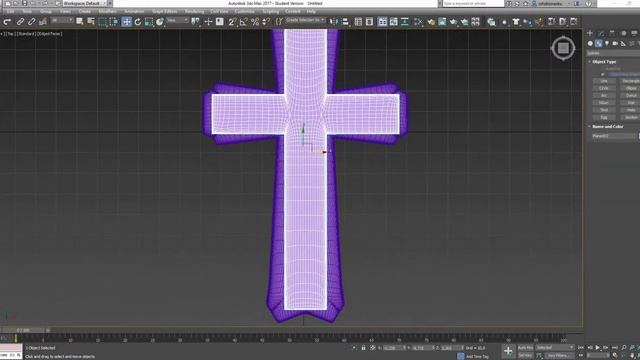Viewport: 640px width, 360px height.
Task: Open selection filter dropdown
Action: [61, 20]
